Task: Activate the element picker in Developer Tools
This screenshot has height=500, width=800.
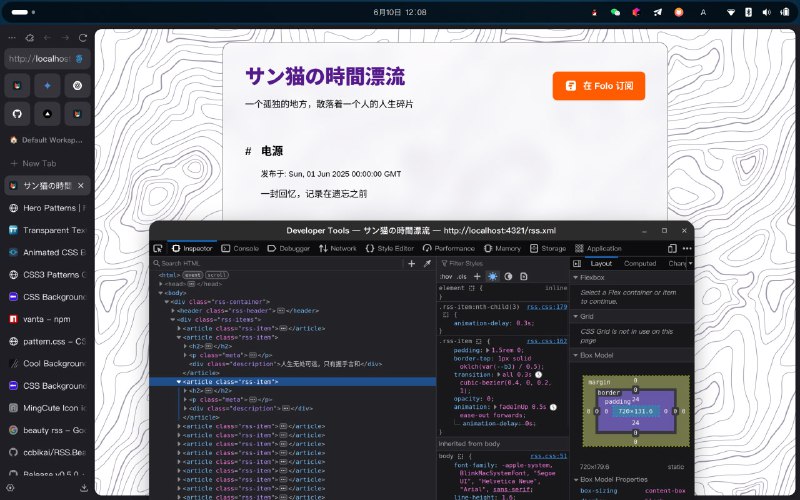Action: point(158,248)
